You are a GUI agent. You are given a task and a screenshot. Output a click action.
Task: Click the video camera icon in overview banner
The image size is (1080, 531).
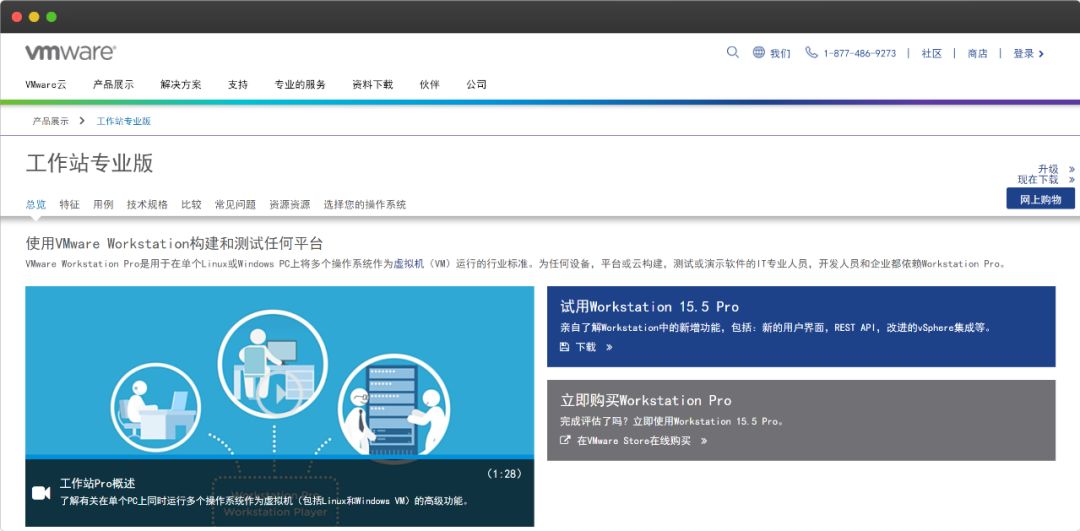[41, 492]
